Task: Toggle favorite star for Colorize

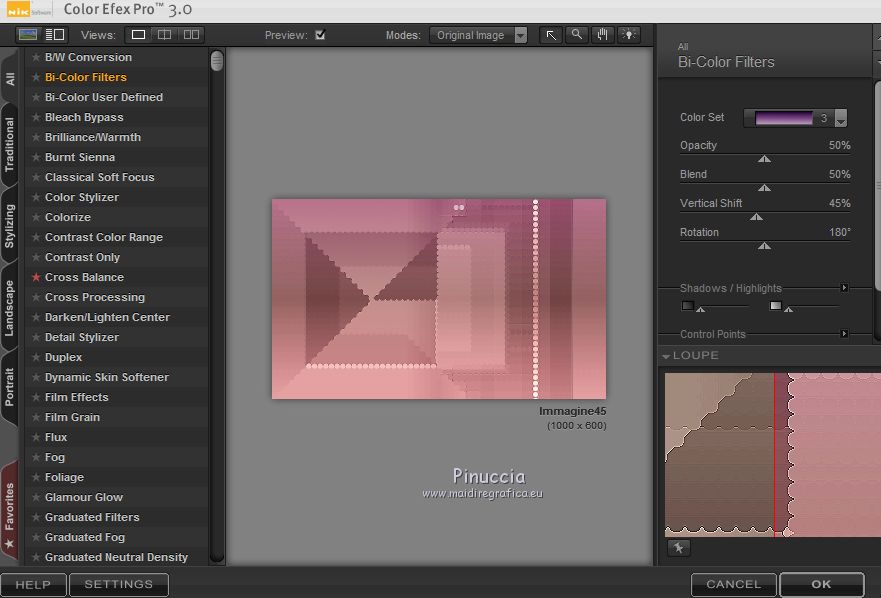Action: click(36, 217)
